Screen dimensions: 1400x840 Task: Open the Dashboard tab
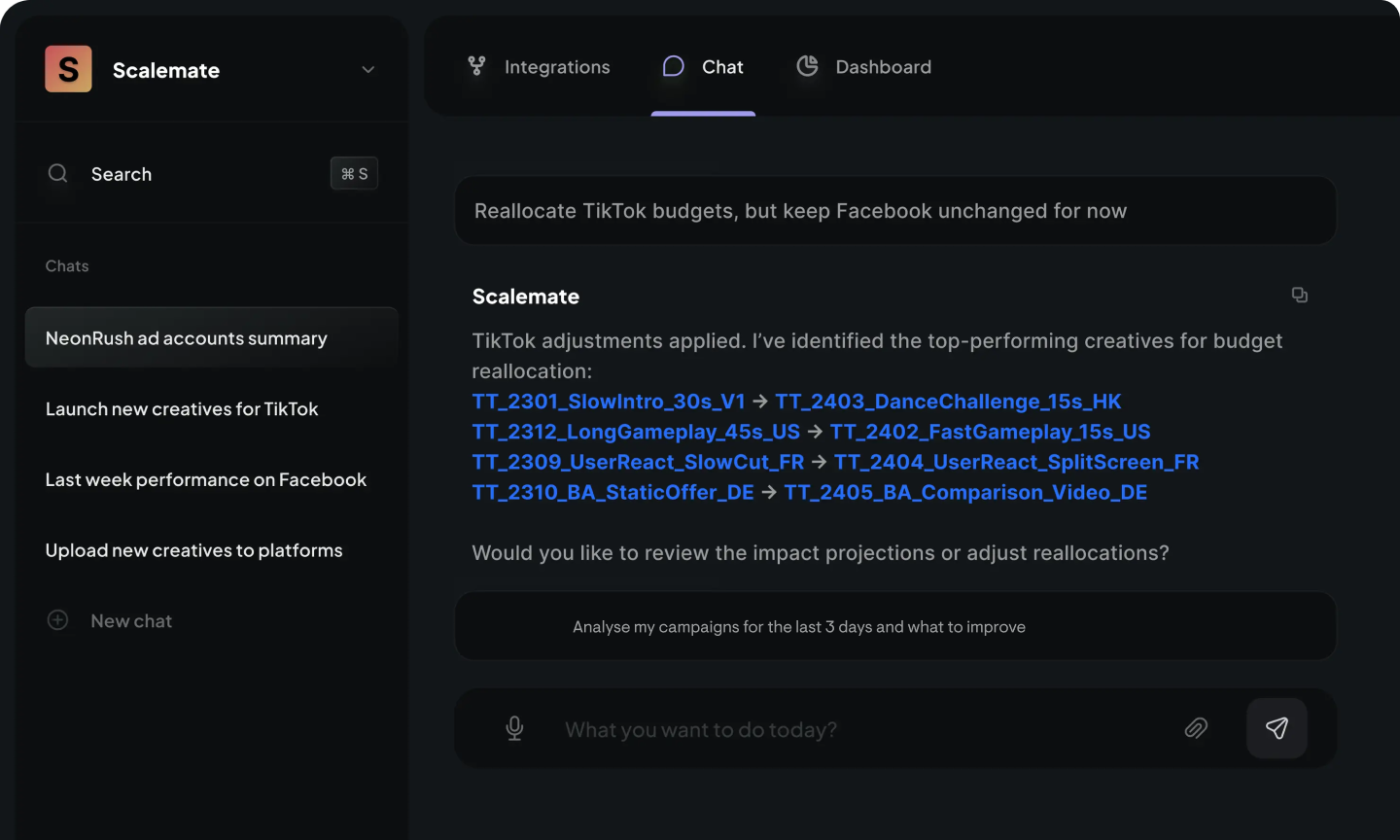coord(863,66)
